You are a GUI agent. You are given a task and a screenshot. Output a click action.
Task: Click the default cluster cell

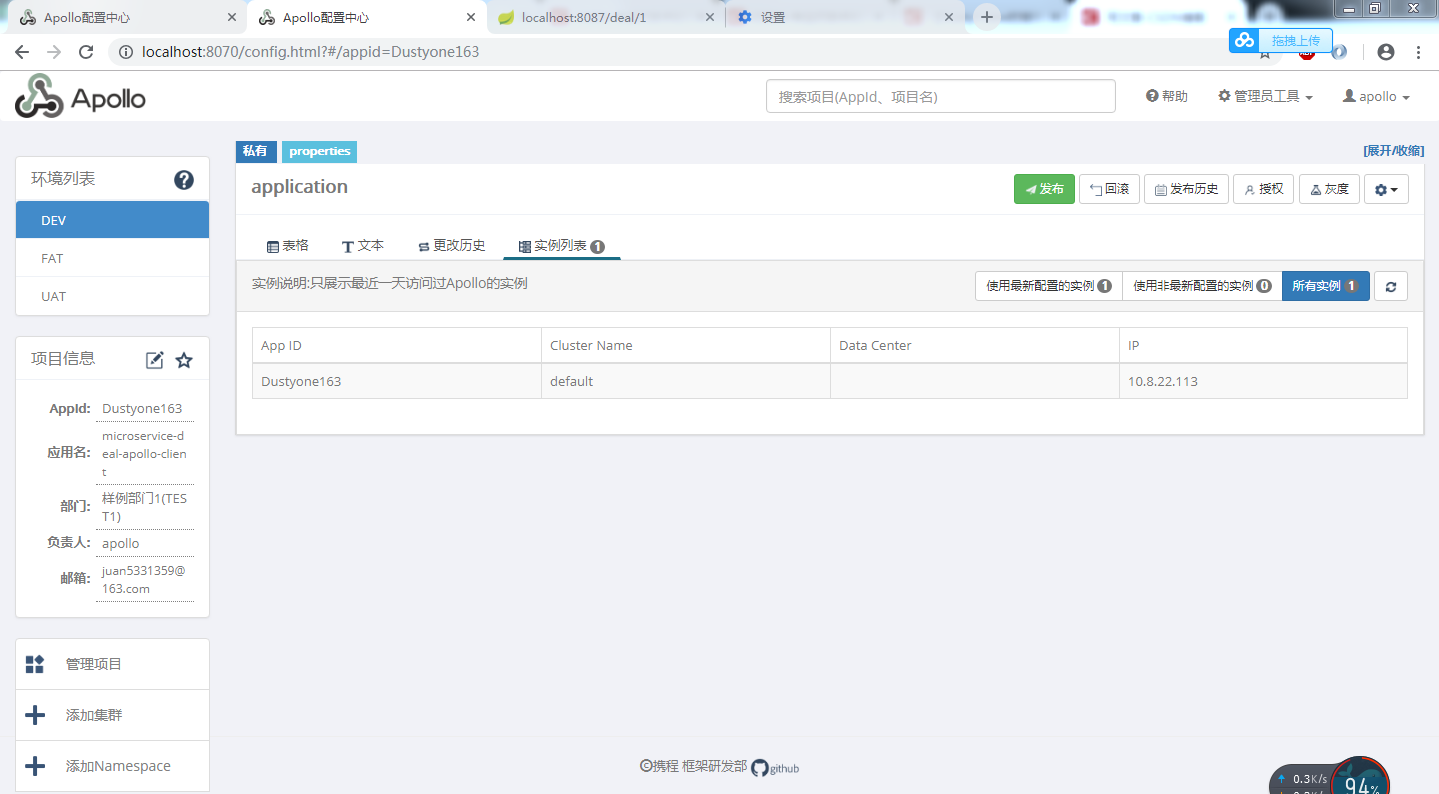tap(686, 381)
